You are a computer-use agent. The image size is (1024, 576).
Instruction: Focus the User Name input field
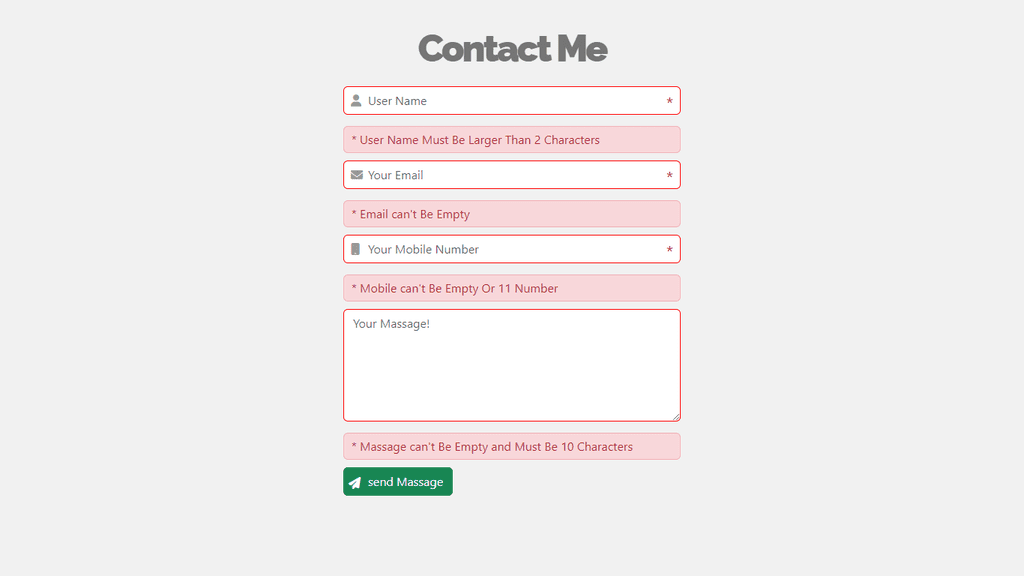[x=512, y=101]
